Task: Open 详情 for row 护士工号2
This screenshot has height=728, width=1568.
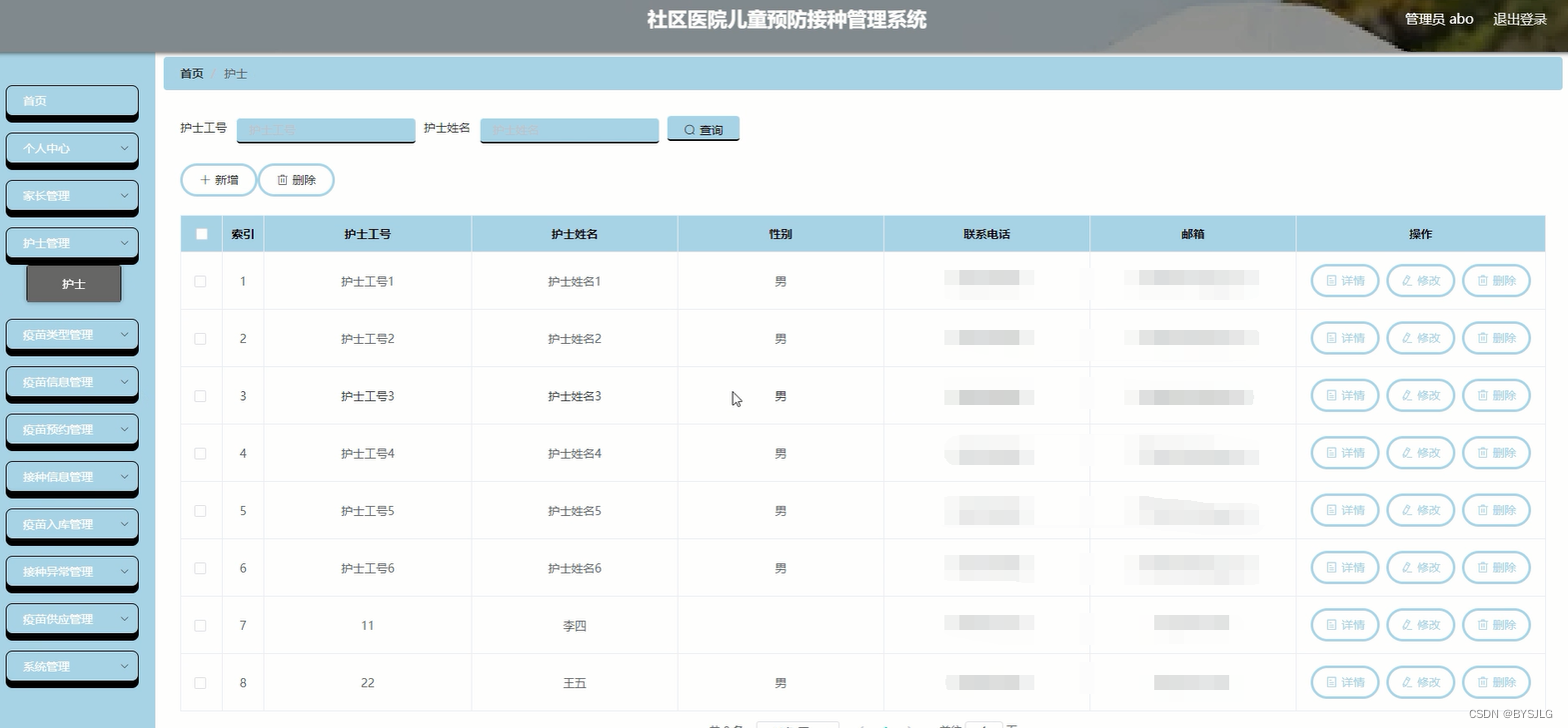Action: coord(1344,338)
